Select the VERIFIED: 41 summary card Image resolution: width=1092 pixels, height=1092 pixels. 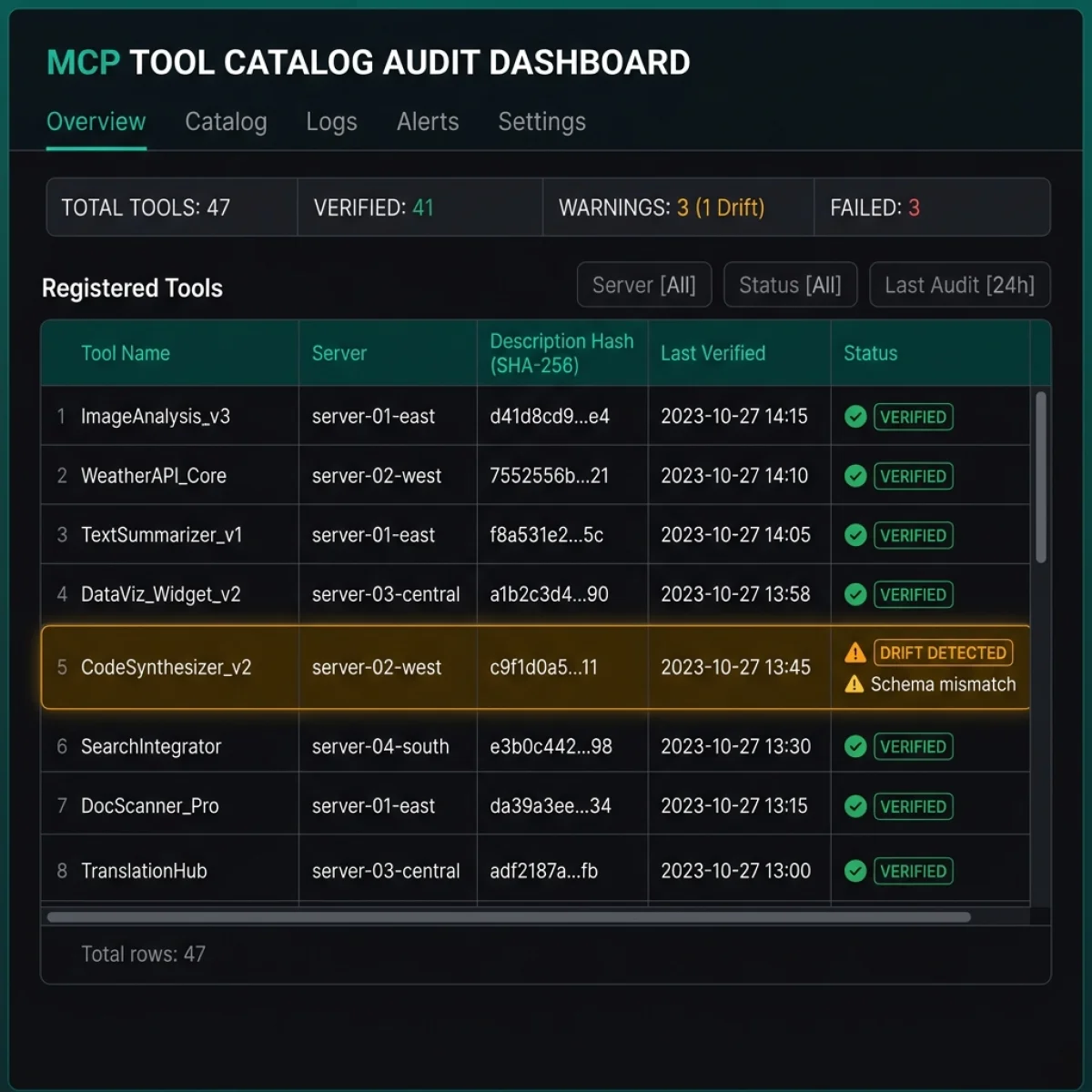[420, 207]
